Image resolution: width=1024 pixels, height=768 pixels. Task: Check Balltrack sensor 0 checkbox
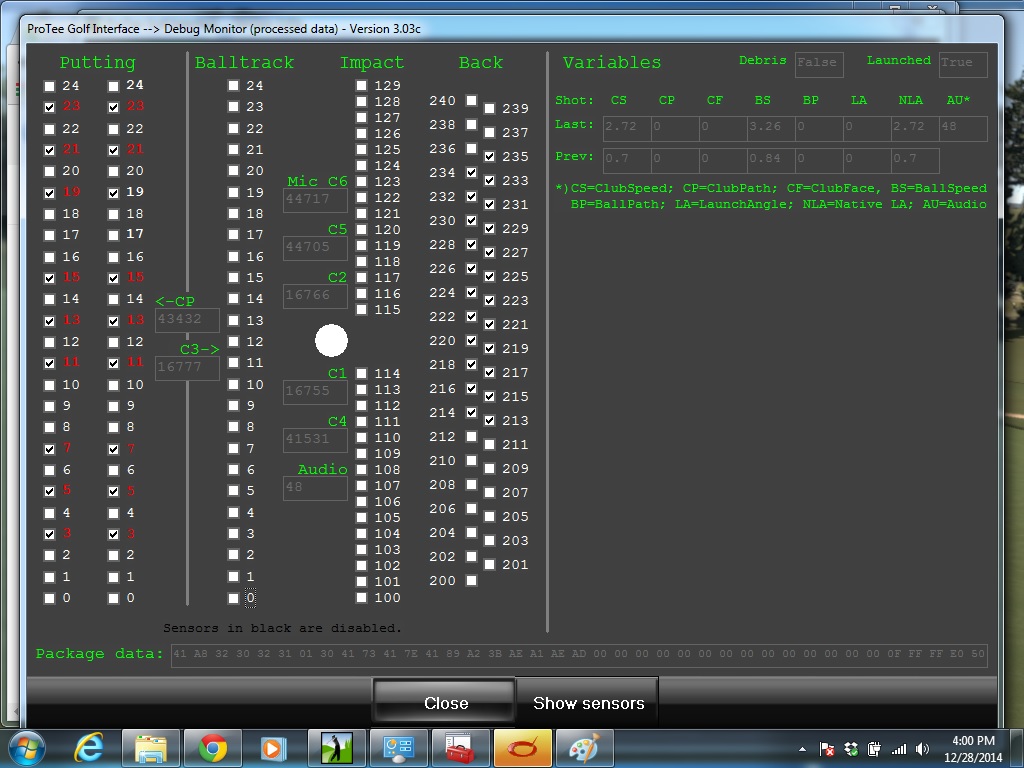[x=233, y=598]
